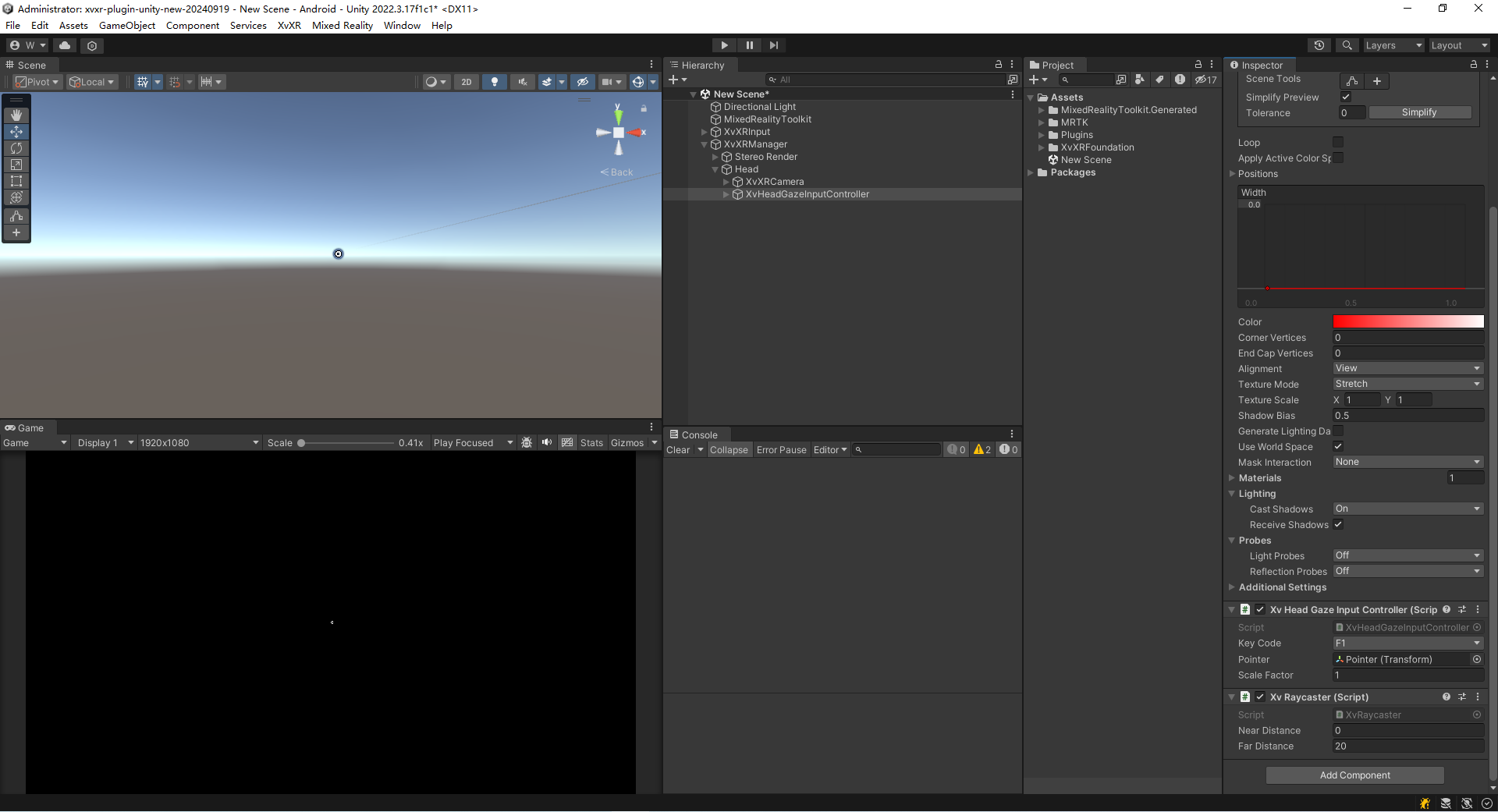Click the Add Component button
Screen dimensions: 1498x812
pyautogui.click(x=1354, y=775)
